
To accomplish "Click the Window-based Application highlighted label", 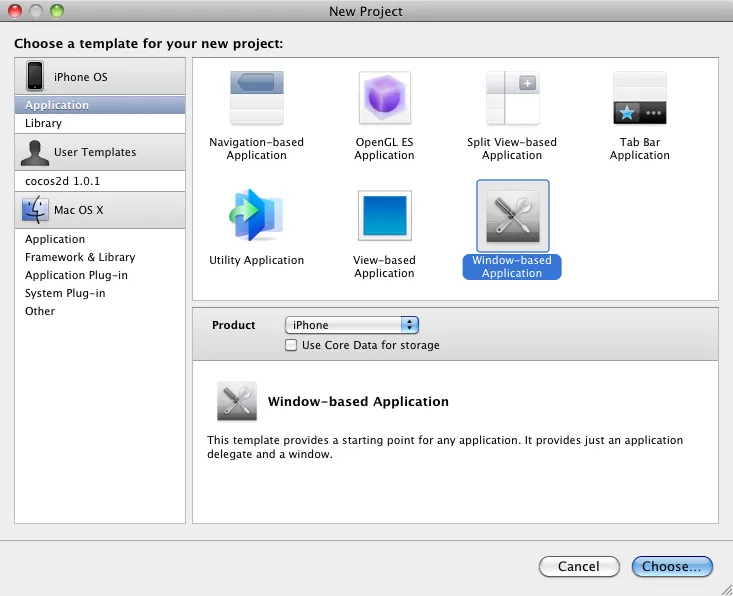I will 512,267.
